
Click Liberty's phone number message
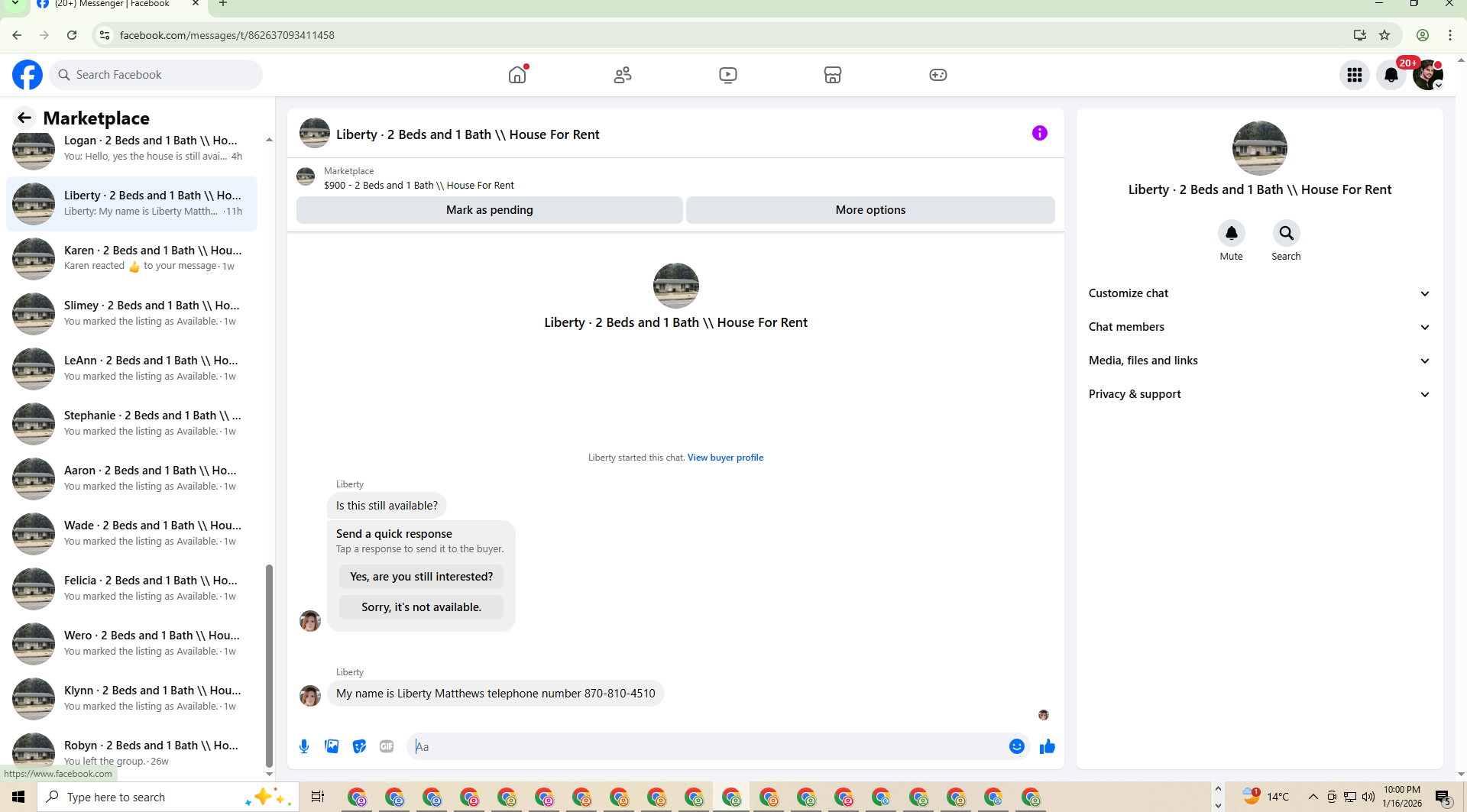[495, 694]
